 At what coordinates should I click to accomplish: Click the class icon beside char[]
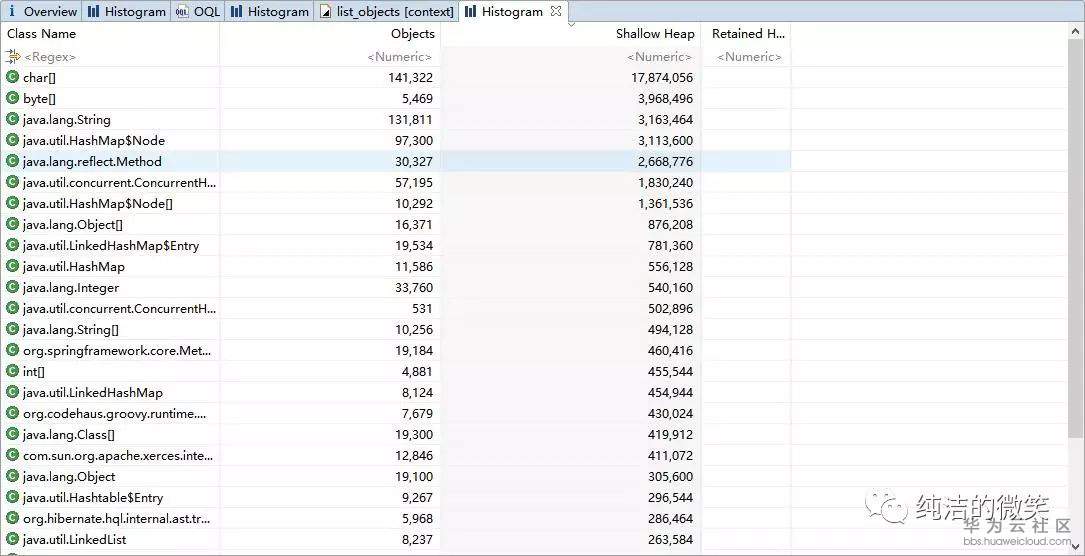(x=12, y=77)
